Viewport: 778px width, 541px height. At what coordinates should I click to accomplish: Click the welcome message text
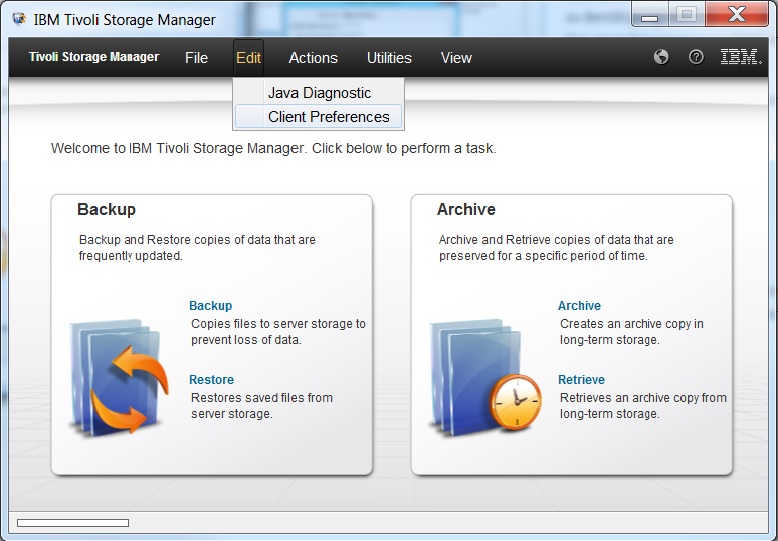click(x=273, y=148)
